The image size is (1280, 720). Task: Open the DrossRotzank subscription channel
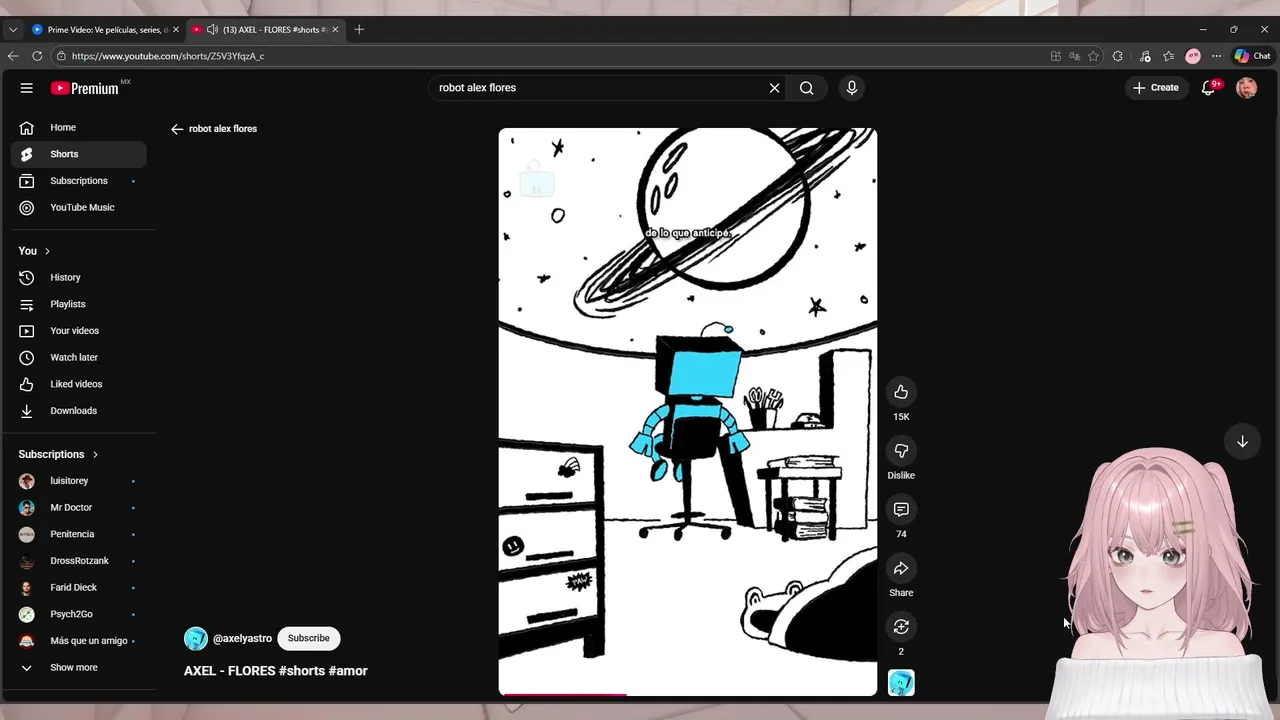[79, 561]
